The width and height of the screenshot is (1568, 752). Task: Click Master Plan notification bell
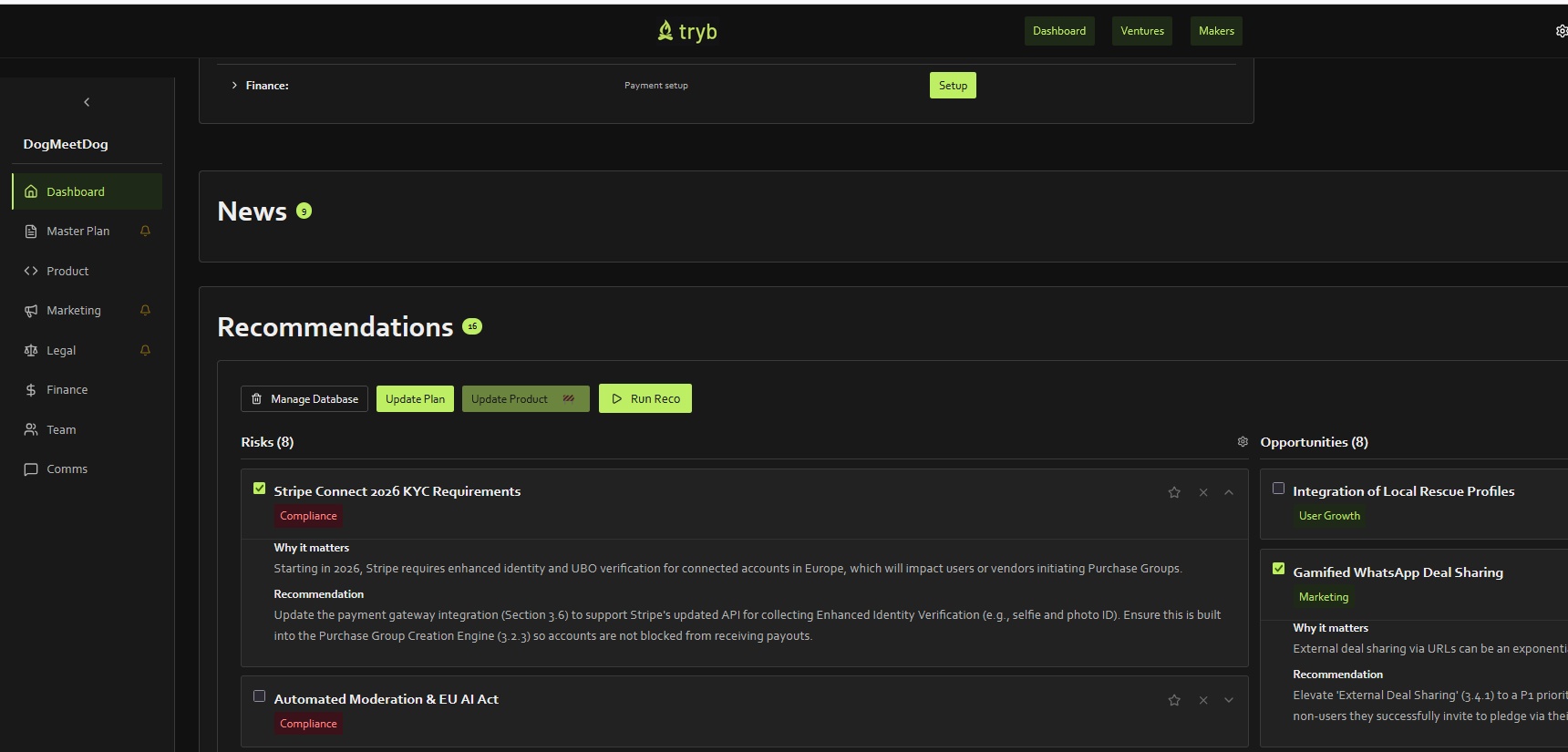(x=145, y=231)
